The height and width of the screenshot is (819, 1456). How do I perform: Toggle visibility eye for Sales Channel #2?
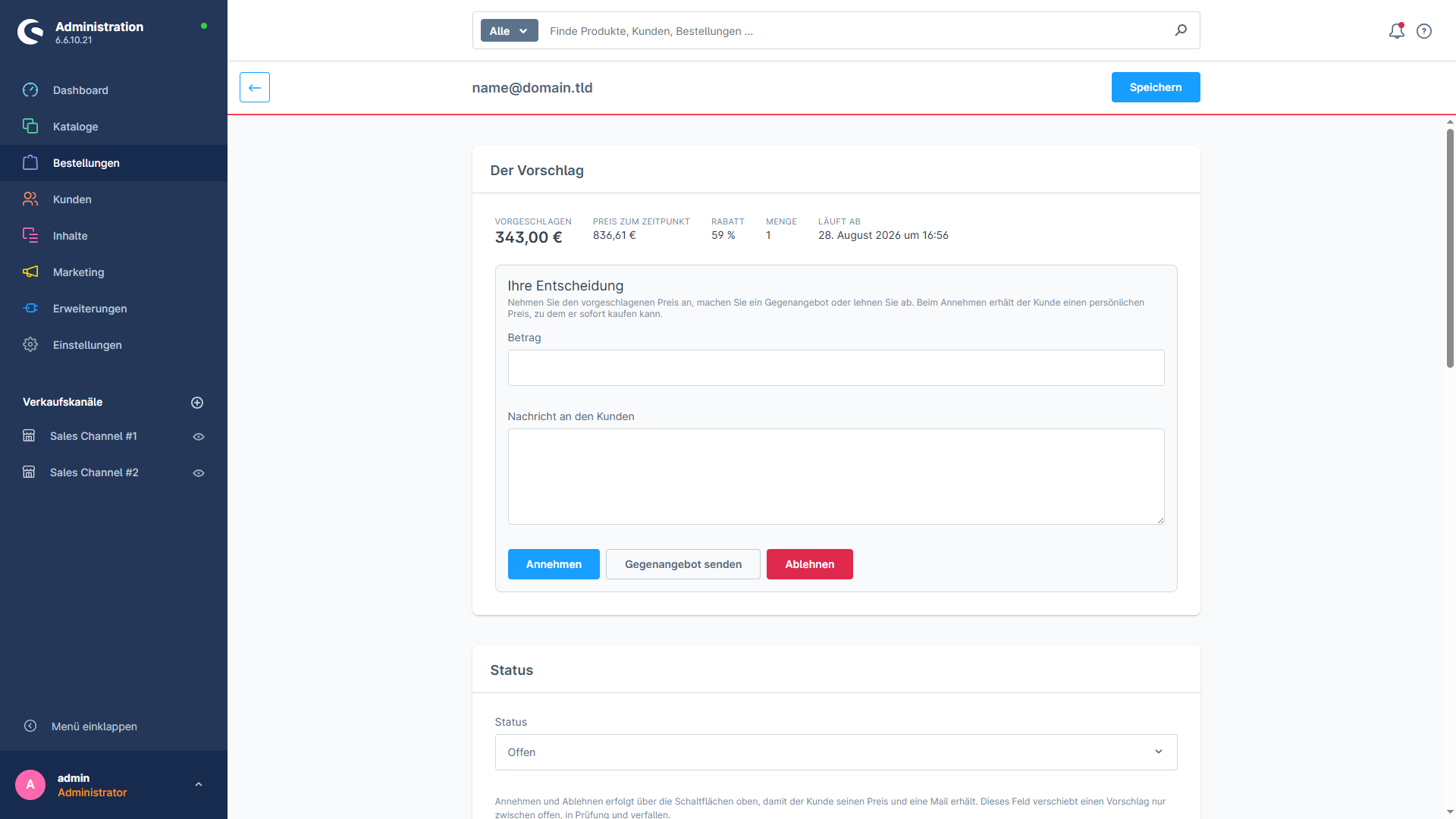coord(199,473)
